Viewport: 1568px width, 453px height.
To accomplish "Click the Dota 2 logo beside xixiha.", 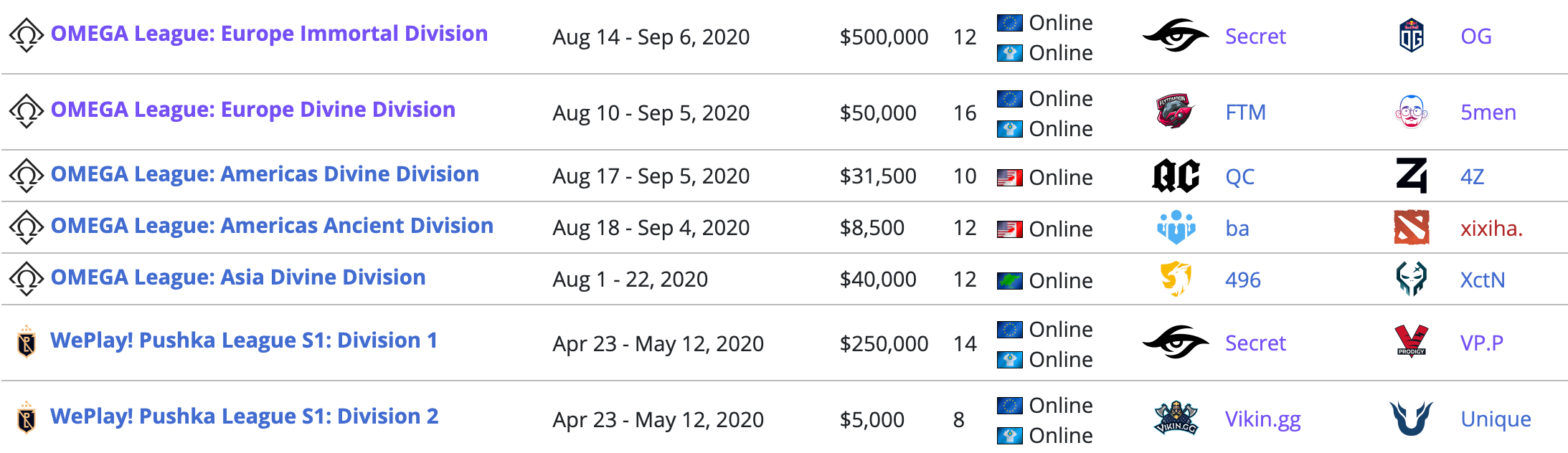I will [x=1411, y=228].
